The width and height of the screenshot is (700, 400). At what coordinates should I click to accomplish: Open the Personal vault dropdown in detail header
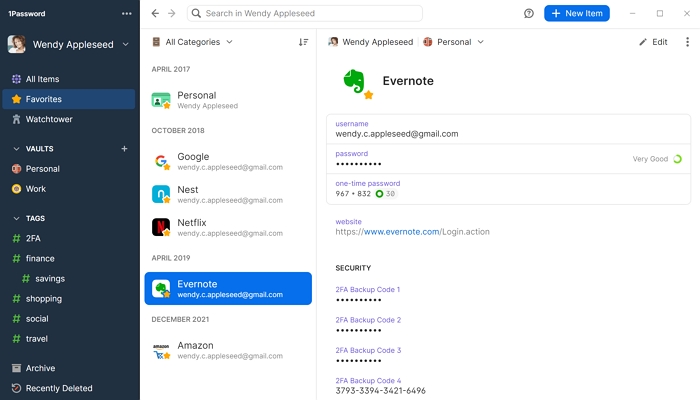coord(454,42)
